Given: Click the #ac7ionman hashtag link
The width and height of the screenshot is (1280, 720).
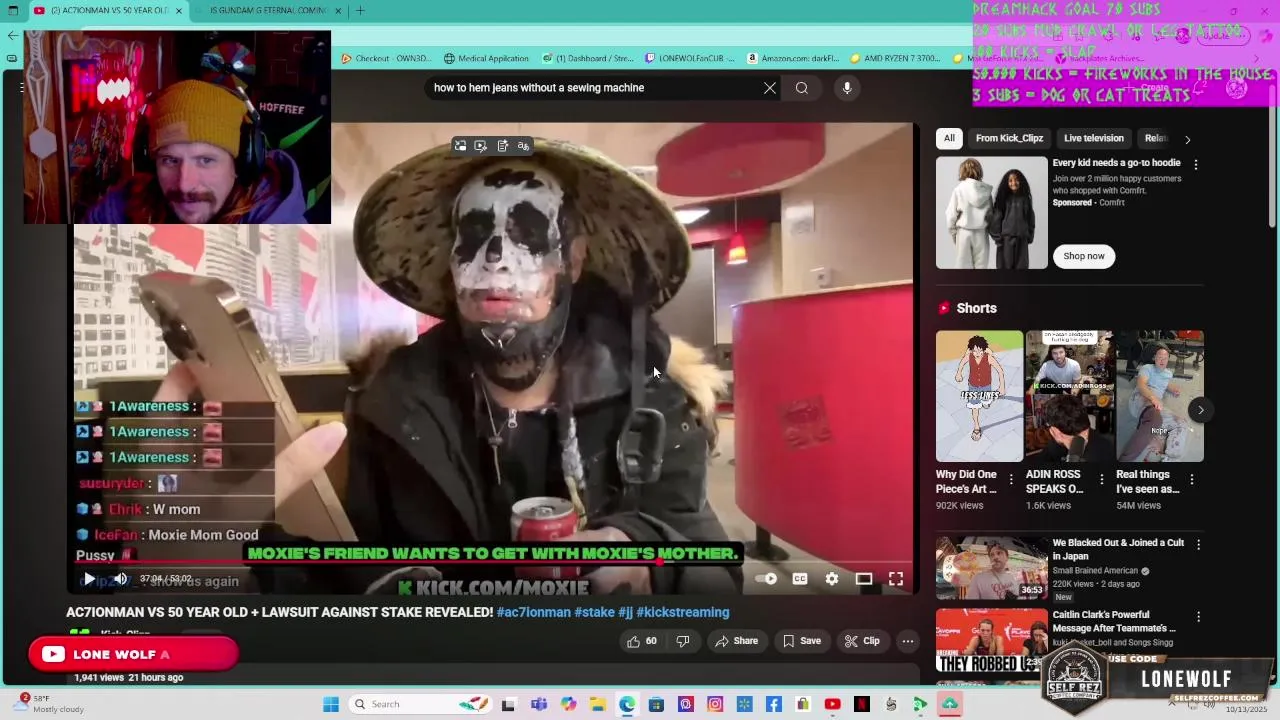Looking at the screenshot, I should (534, 612).
